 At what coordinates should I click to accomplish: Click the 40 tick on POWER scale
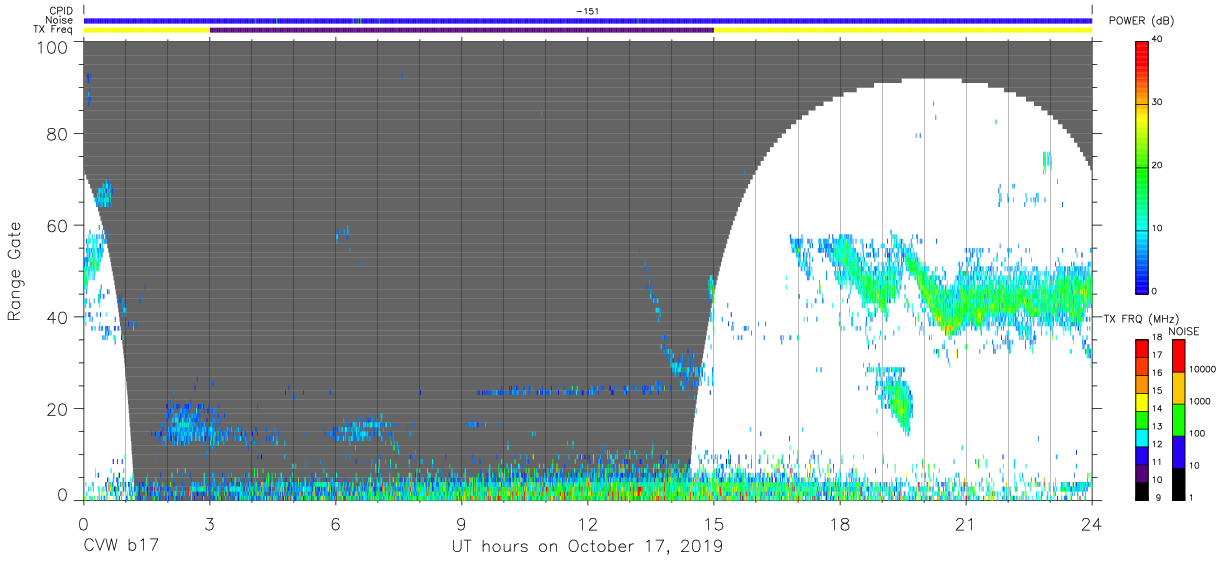[x=1158, y=40]
